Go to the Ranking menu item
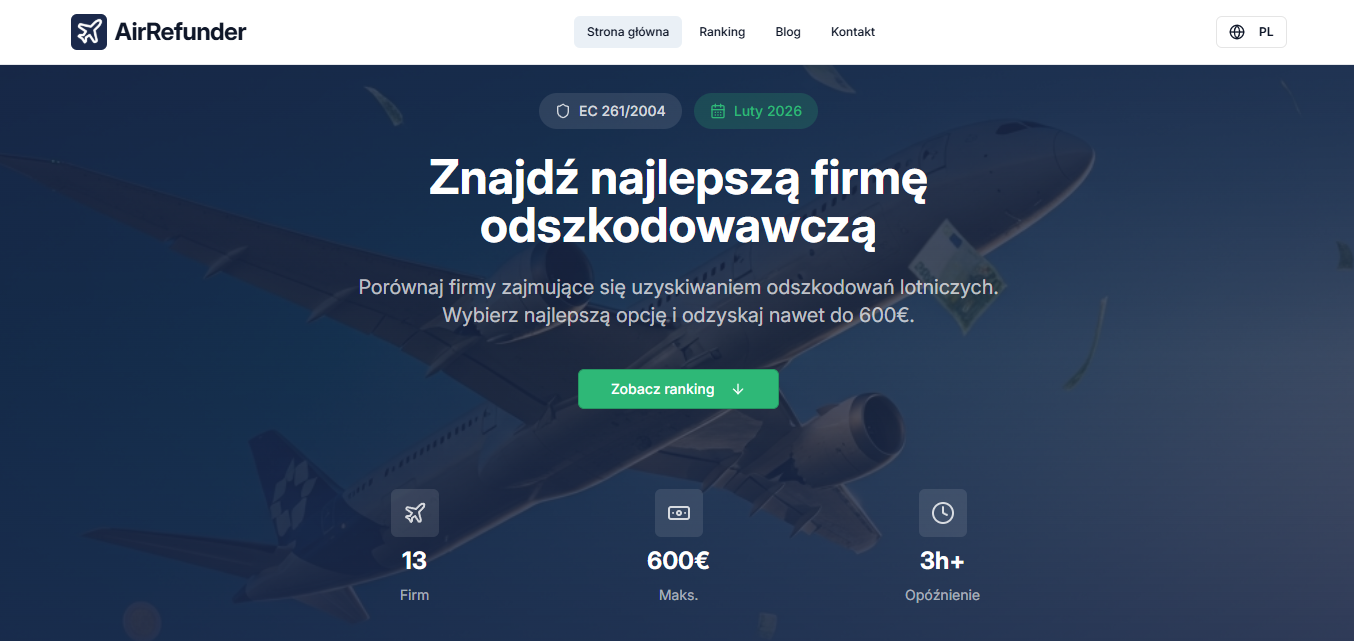Image resolution: width=1354 pixels, height=641 pixels. click(722, 32)
